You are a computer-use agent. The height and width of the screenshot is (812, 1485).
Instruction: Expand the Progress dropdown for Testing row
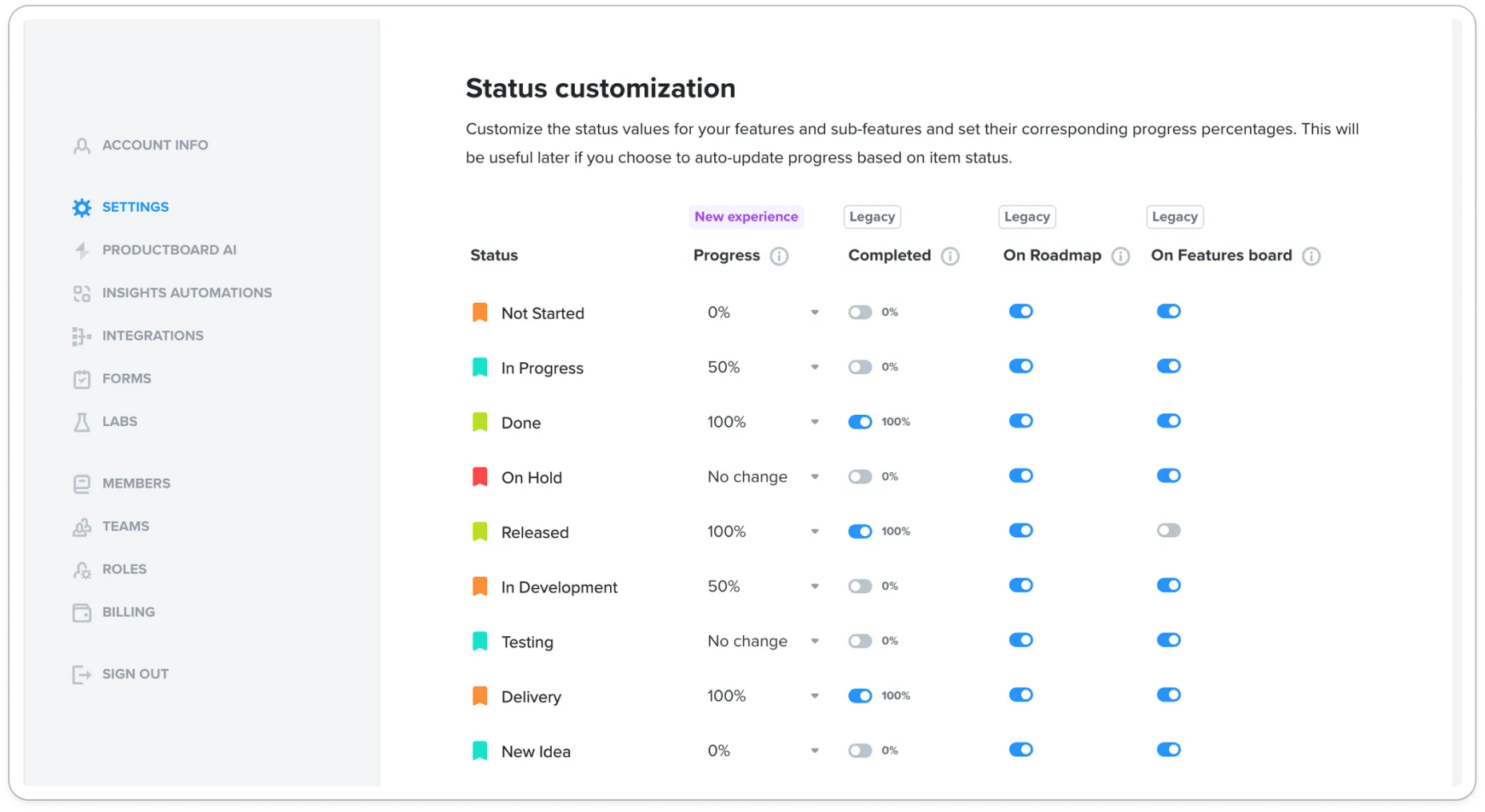point(763,641)
